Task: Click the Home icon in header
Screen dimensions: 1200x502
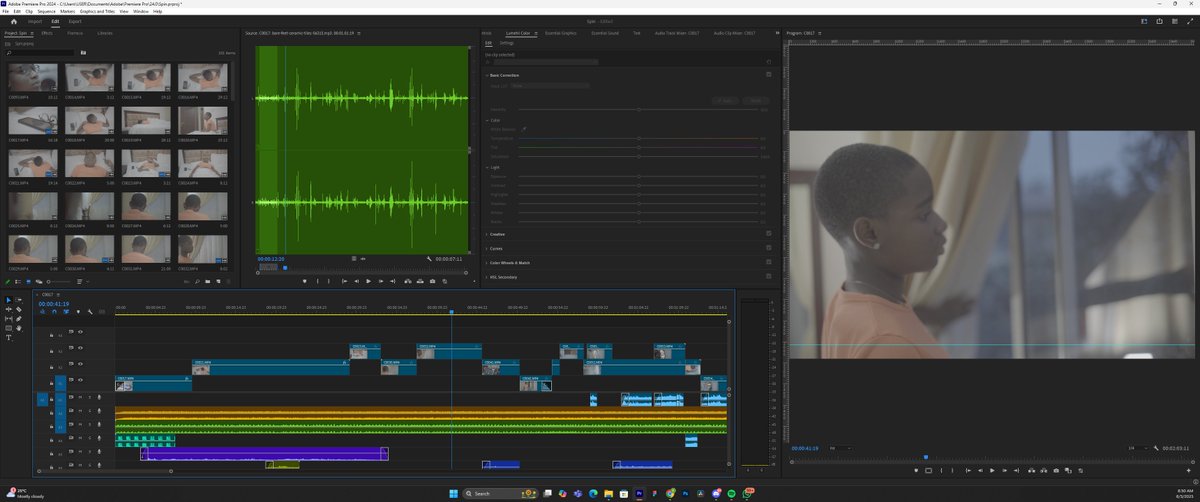Action: (x=13, y=21)
